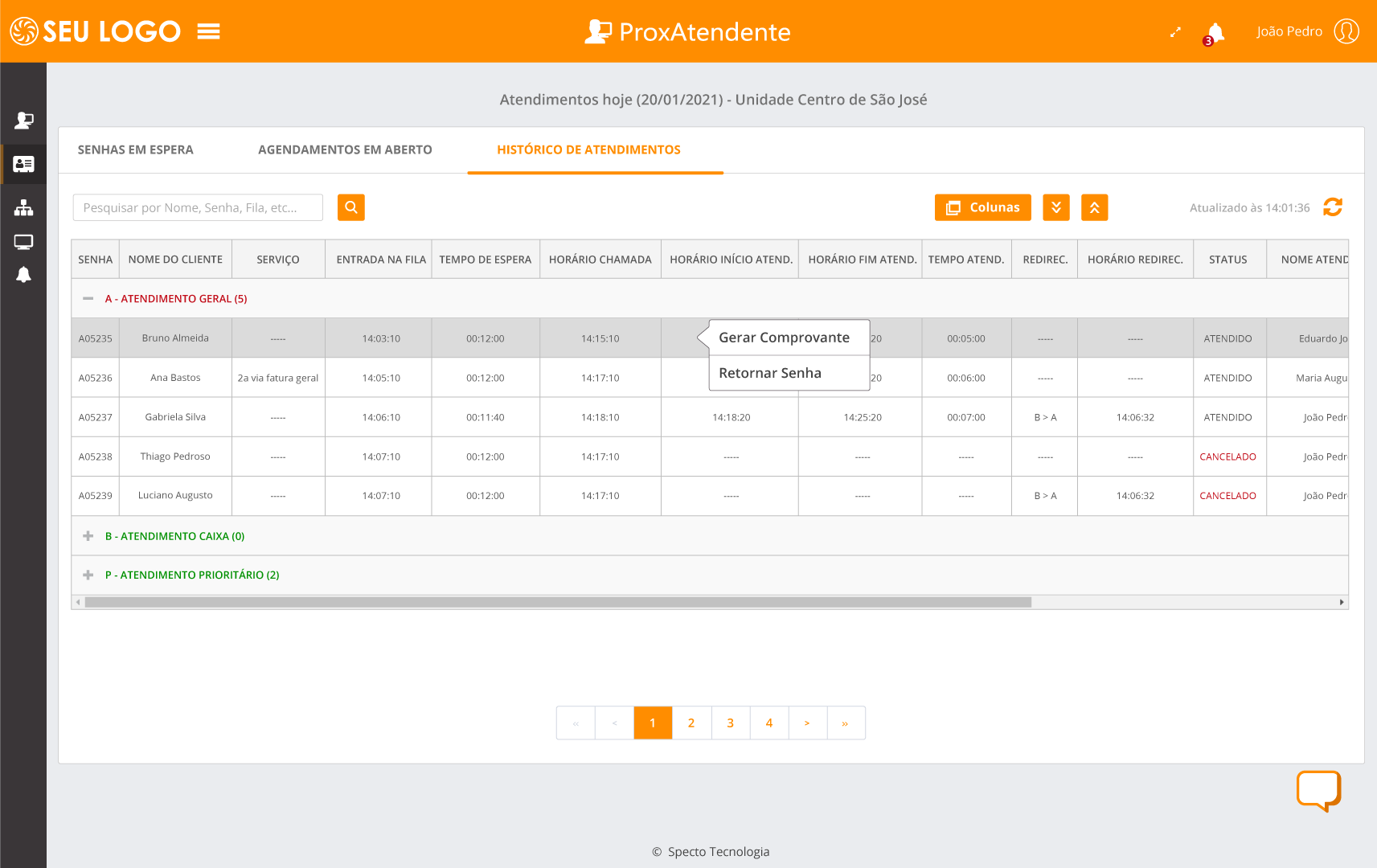Click ticket A05238 cell

[95, 457]
